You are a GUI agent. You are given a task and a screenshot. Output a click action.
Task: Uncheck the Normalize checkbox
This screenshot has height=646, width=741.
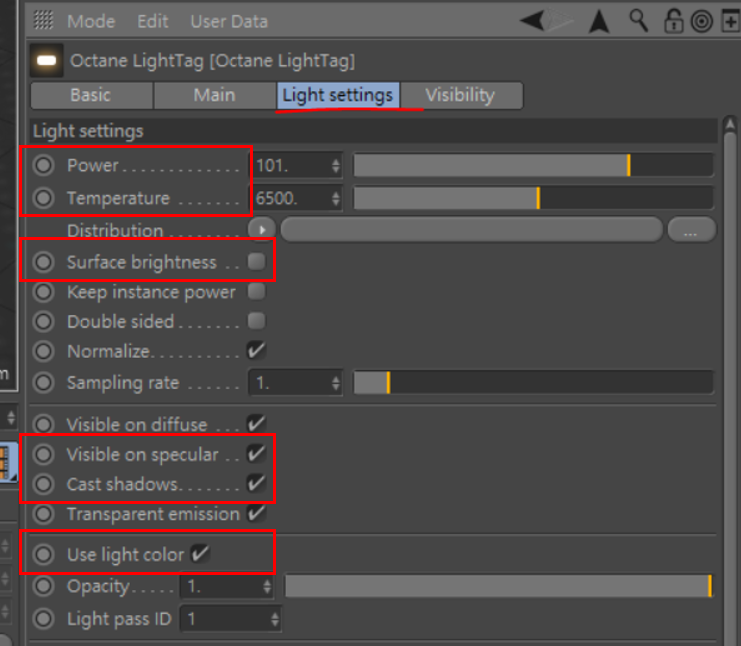tap(257, 351)
